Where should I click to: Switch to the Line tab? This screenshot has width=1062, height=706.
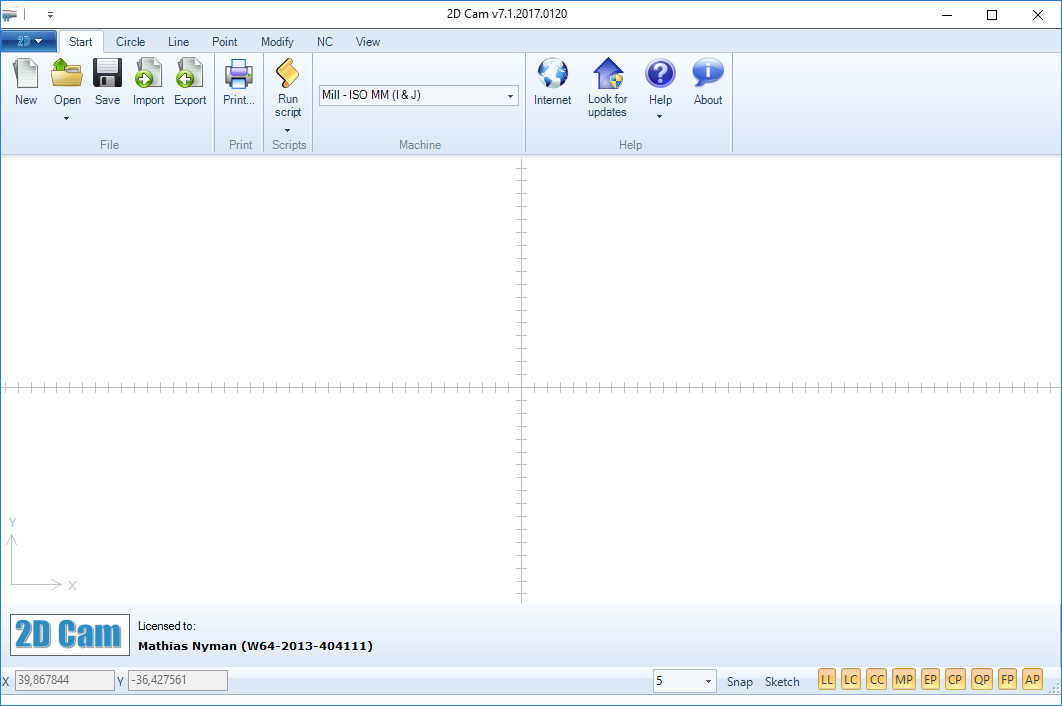[178, 42]
